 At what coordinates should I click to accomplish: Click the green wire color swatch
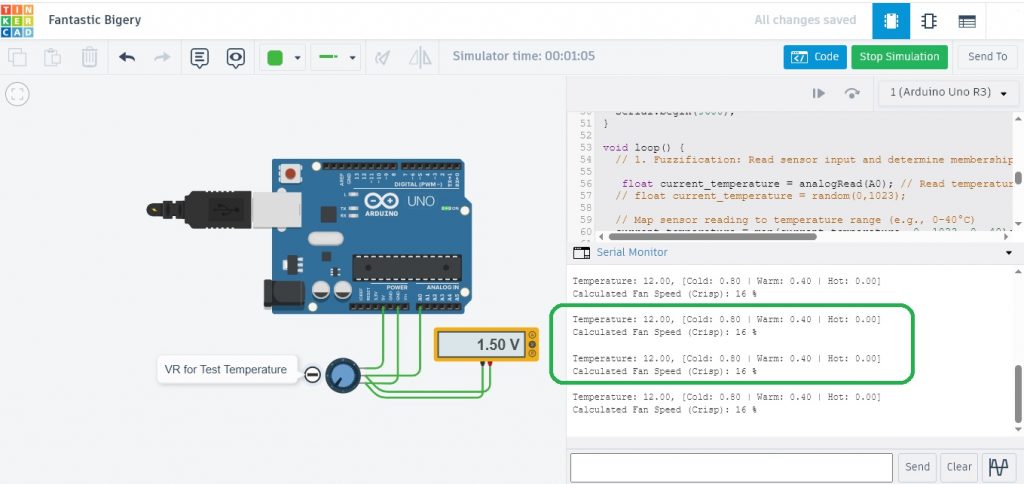coord(275,57)
